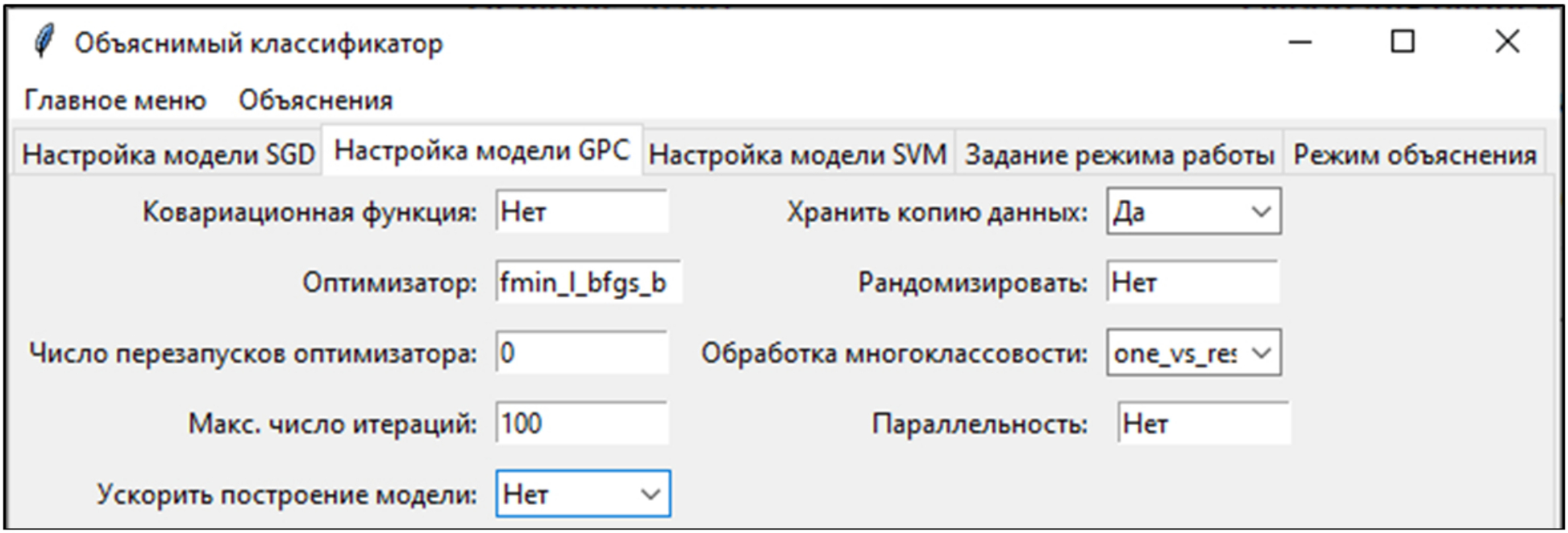
Task: Click the feather app icon in title bar
Action: pos(44,41)
